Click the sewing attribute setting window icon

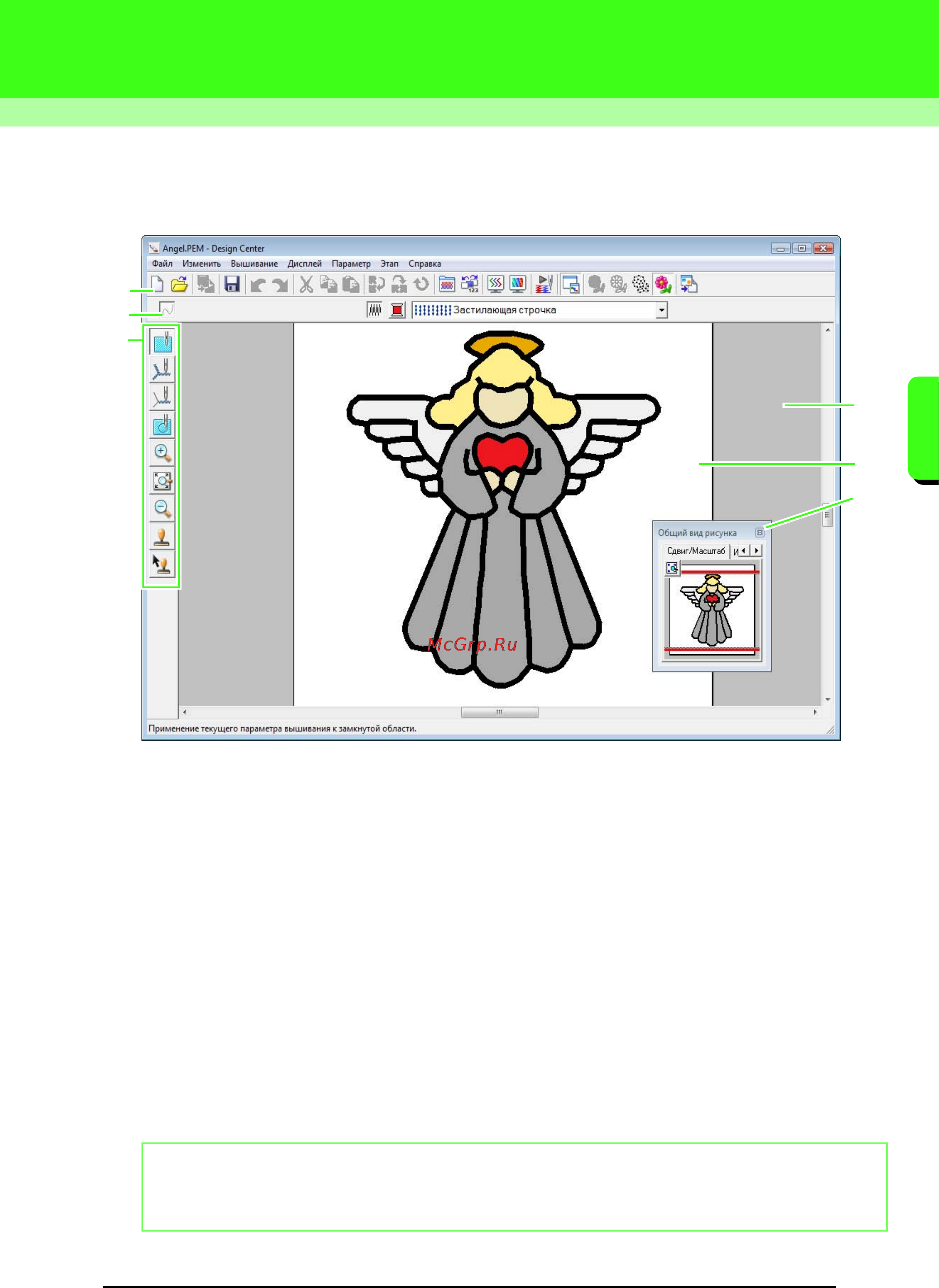click(x=447, y=283)
